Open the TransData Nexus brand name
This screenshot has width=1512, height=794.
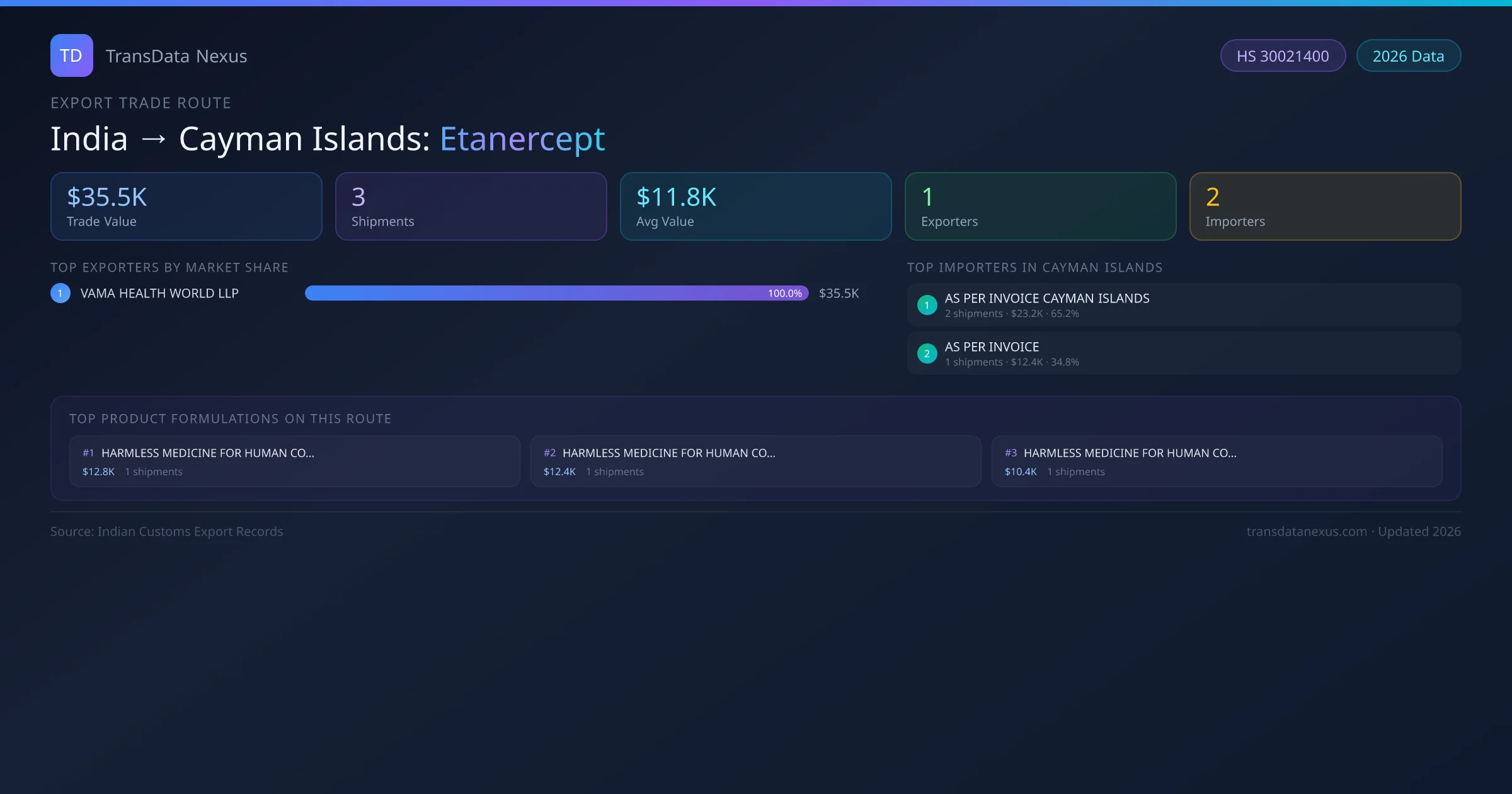click(176, 56)
